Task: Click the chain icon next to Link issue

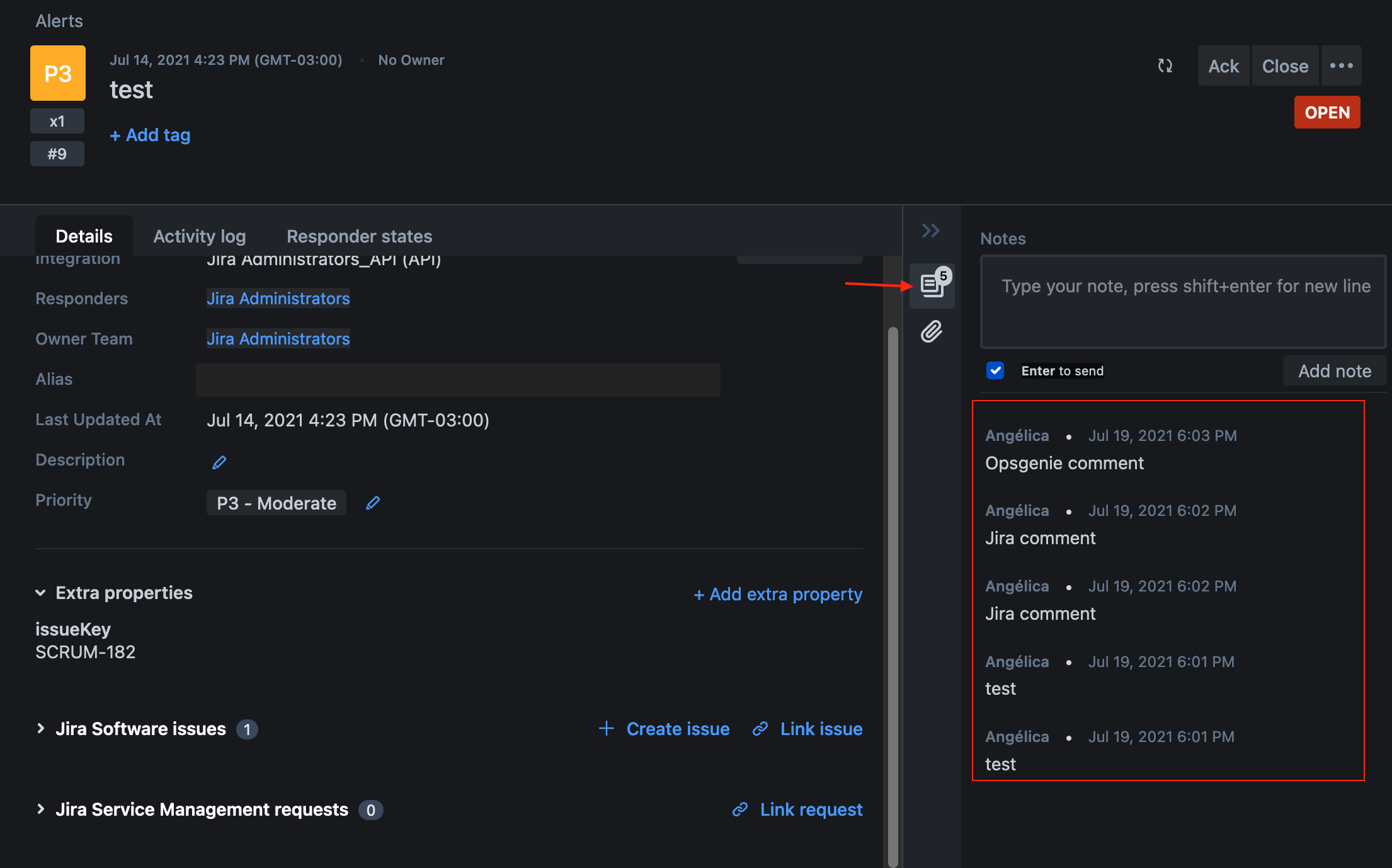Action: pyautogui.click(x=760, y=729)
